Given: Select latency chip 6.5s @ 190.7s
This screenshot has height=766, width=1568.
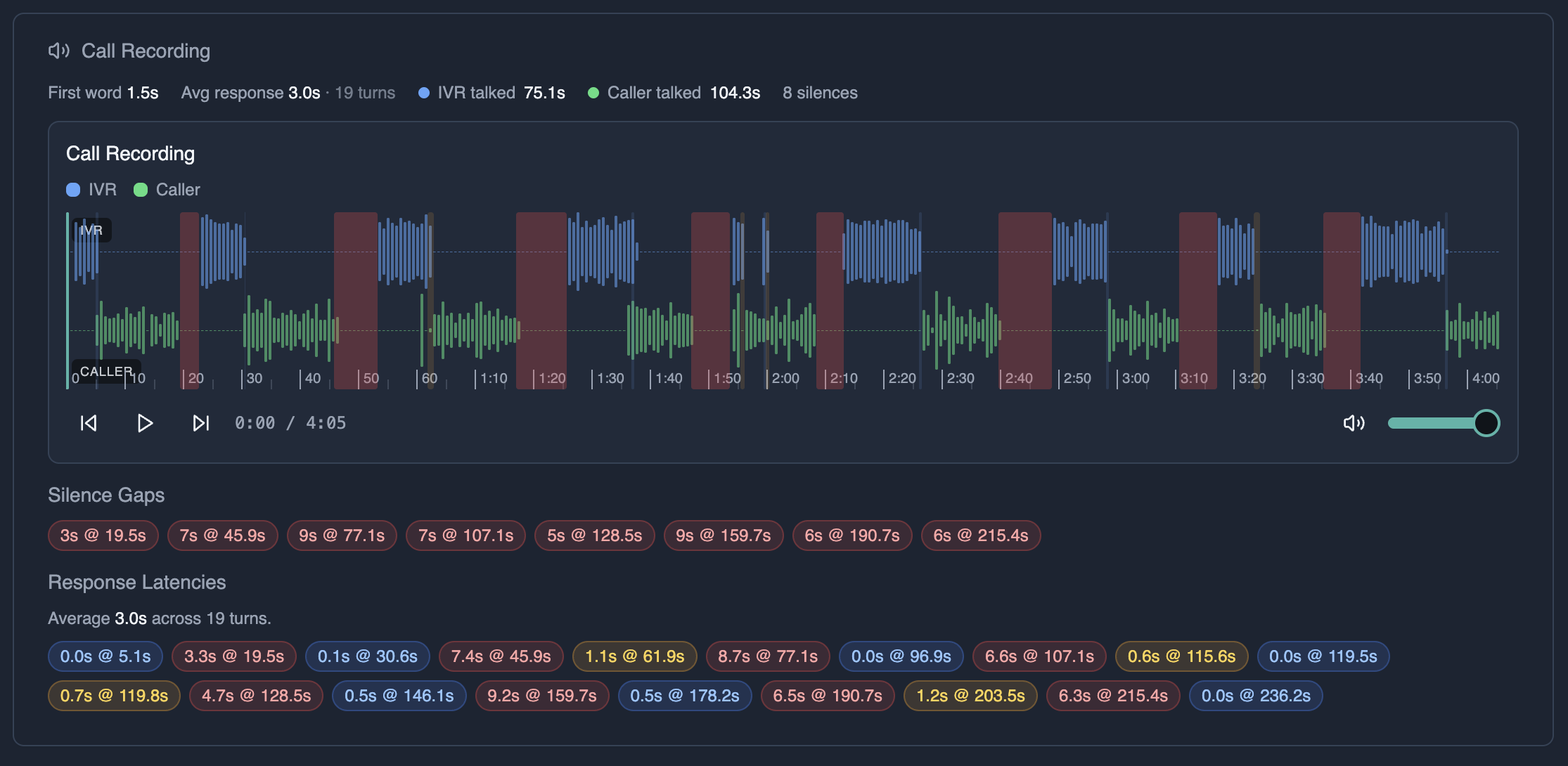Looking at the screenshot, I should pyautogui.click(x=828, y=696).
